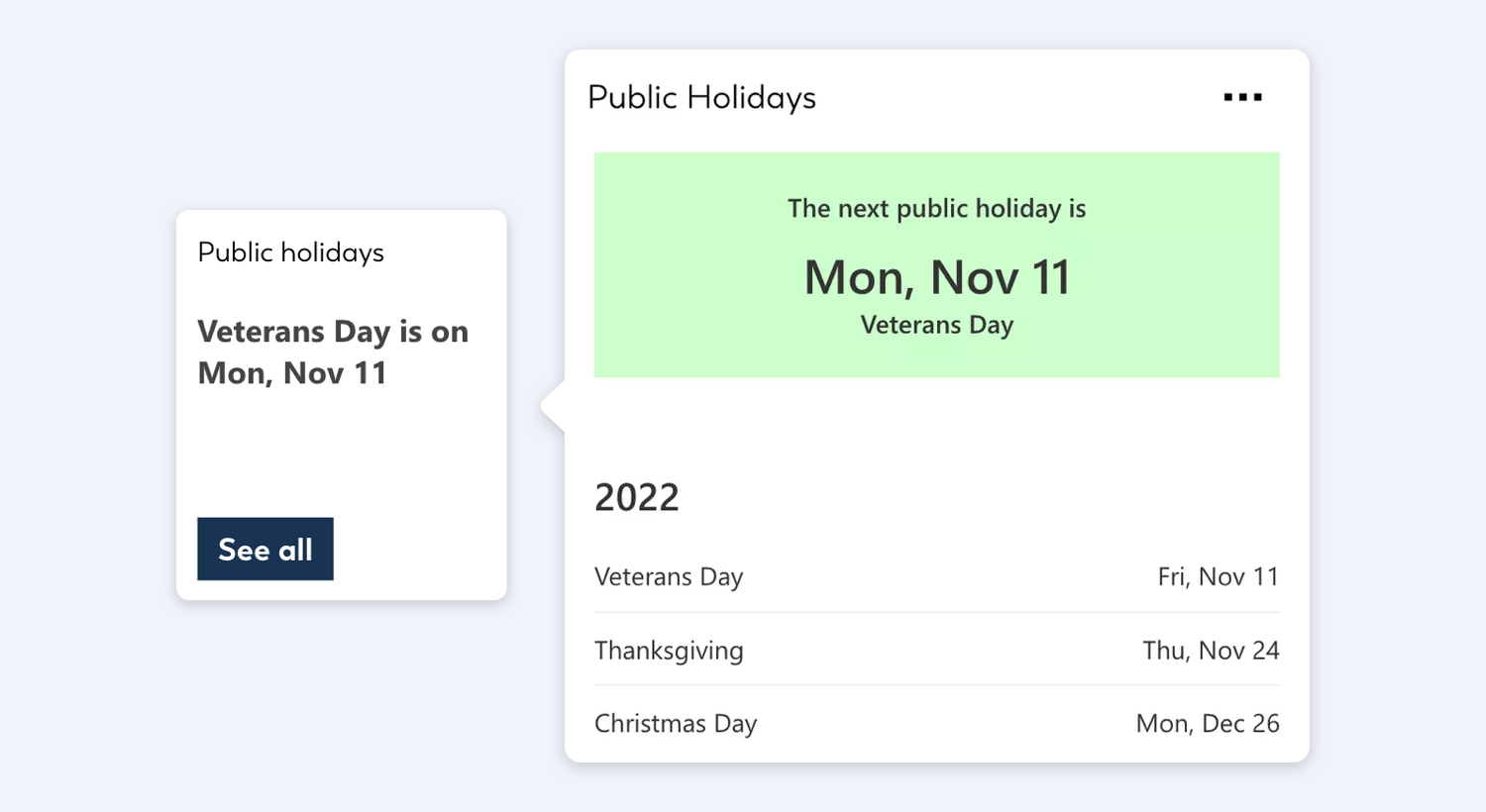Click the Public Holidays widget title
The width and height of the screenshot is (1486, 812).
[x=701, y=96]
